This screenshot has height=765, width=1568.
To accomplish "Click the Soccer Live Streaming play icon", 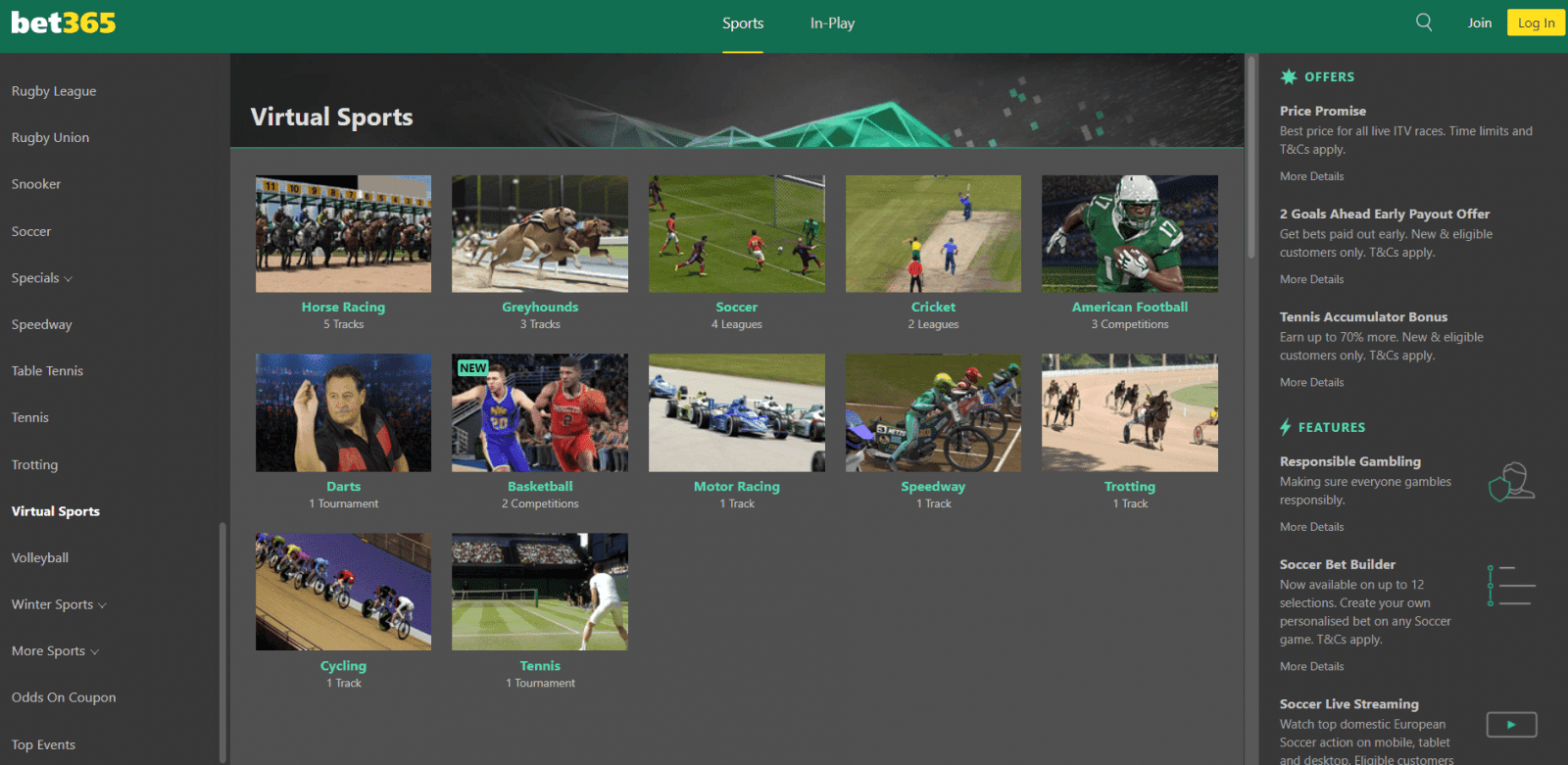I will point(1511,725).
